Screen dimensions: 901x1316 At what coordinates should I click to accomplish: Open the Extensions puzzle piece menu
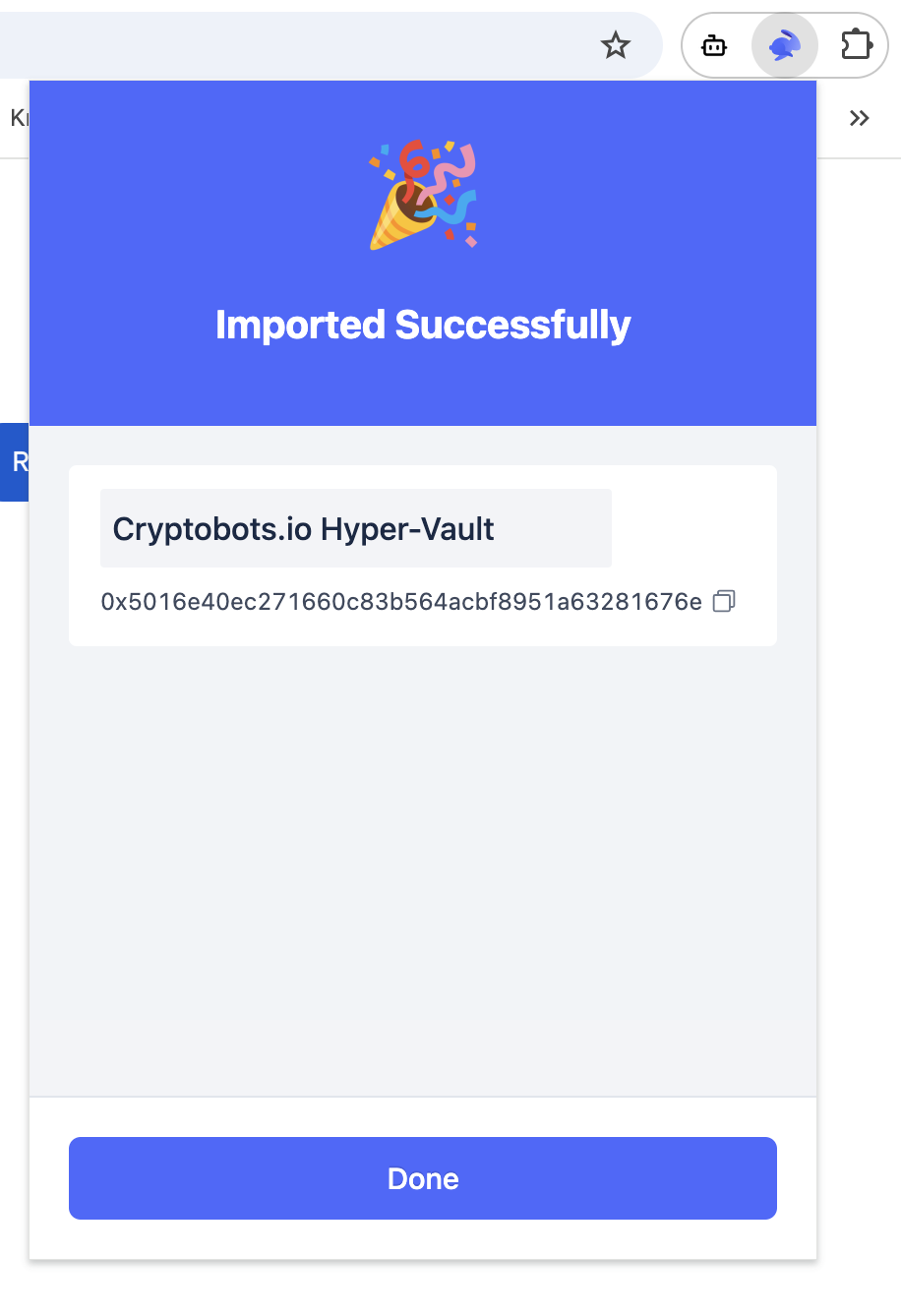point(857,45)
